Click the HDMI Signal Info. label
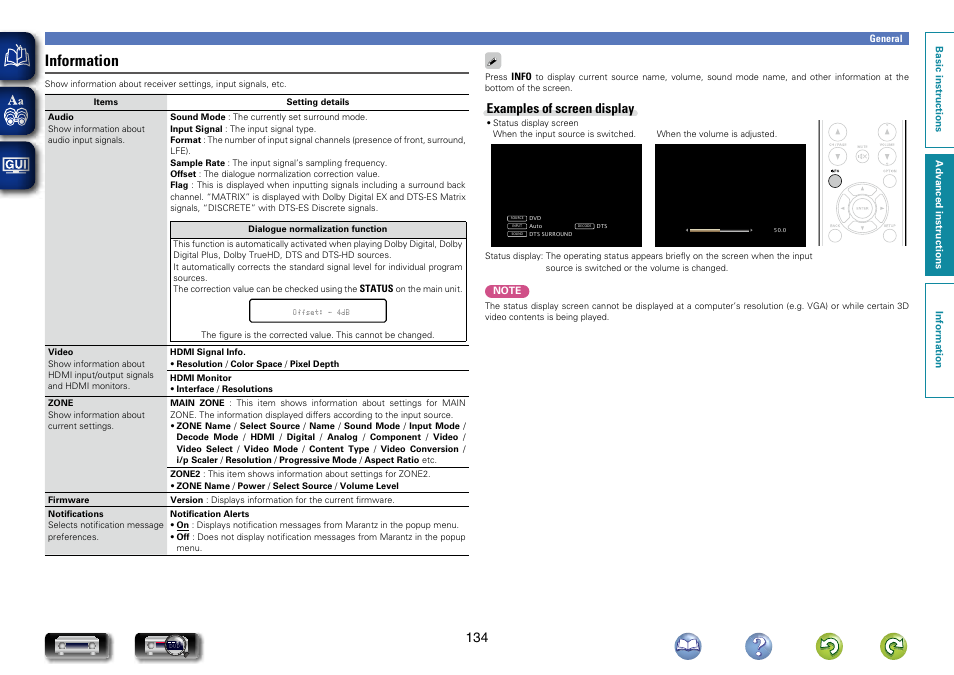The image size is (954, 675). [x=207, y=352]
